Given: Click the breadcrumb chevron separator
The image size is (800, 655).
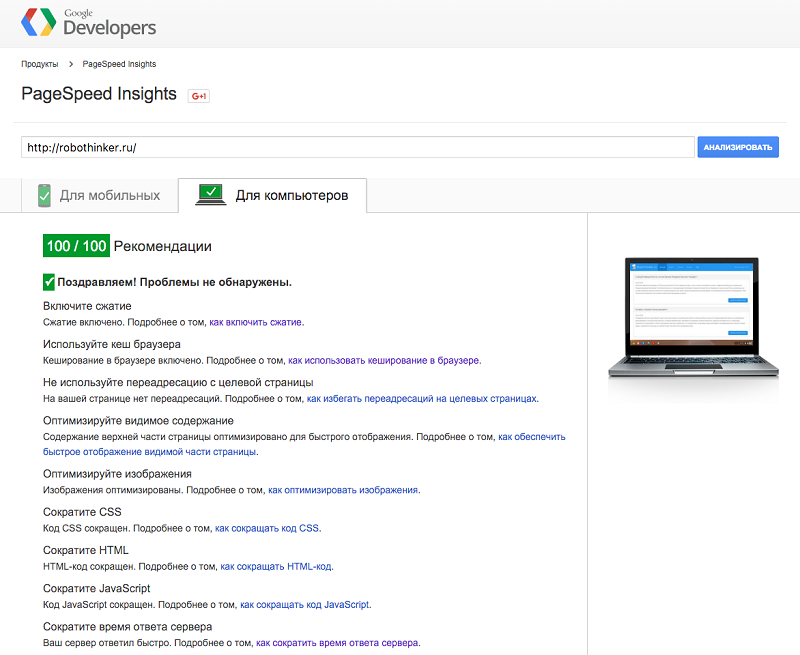Looking at the screenshot, I should coord(71,64).
